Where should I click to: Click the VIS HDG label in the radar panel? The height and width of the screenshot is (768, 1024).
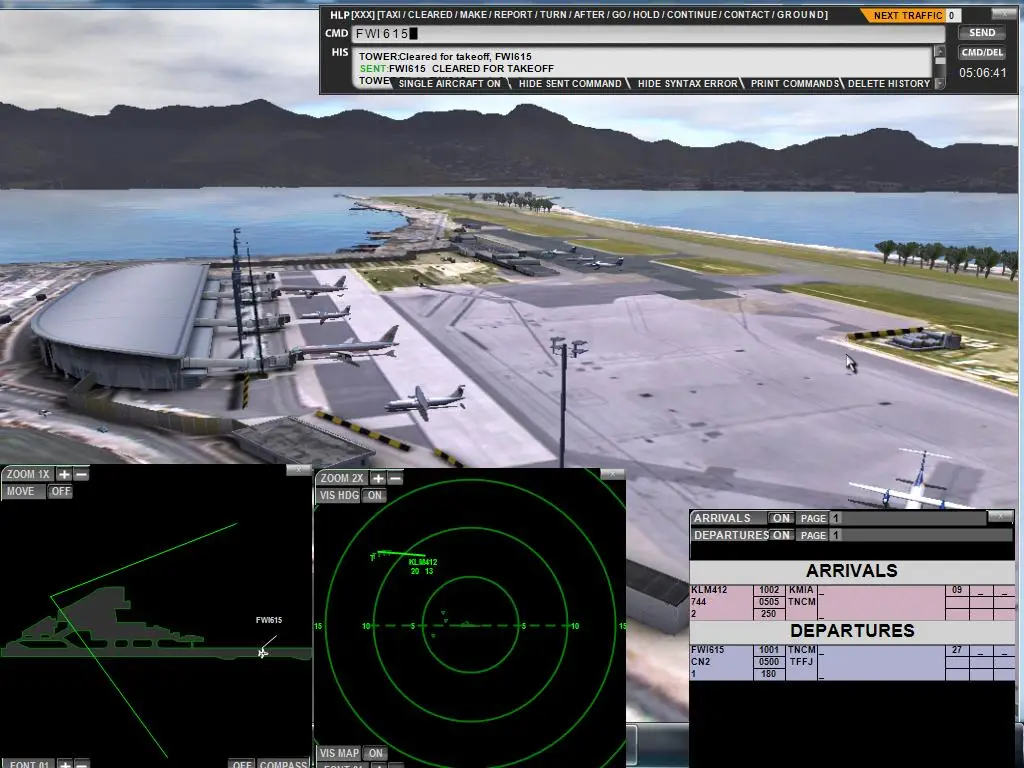tap(339, 495)
